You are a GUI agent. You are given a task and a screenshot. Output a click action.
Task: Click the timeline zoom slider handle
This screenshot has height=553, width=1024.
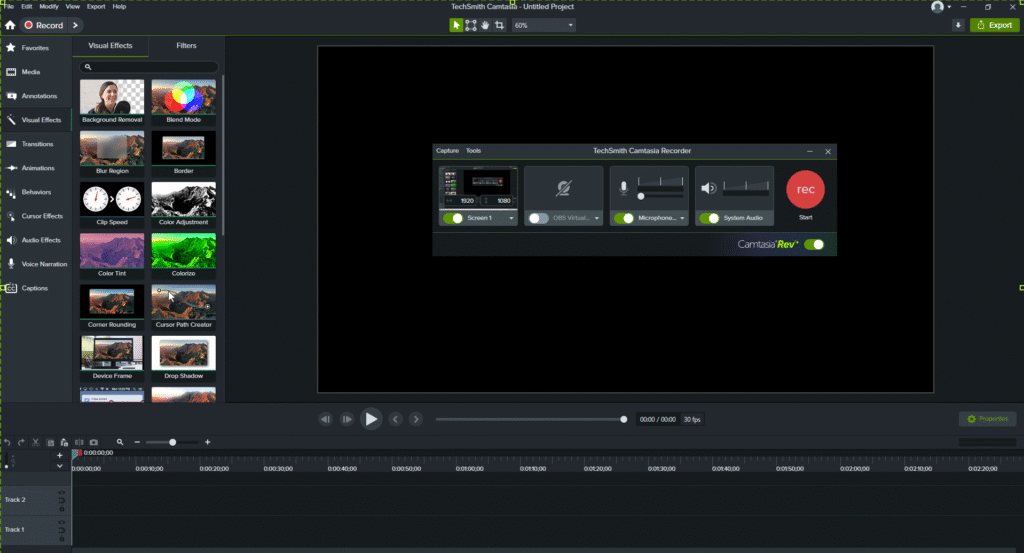(x=172, y=442)
